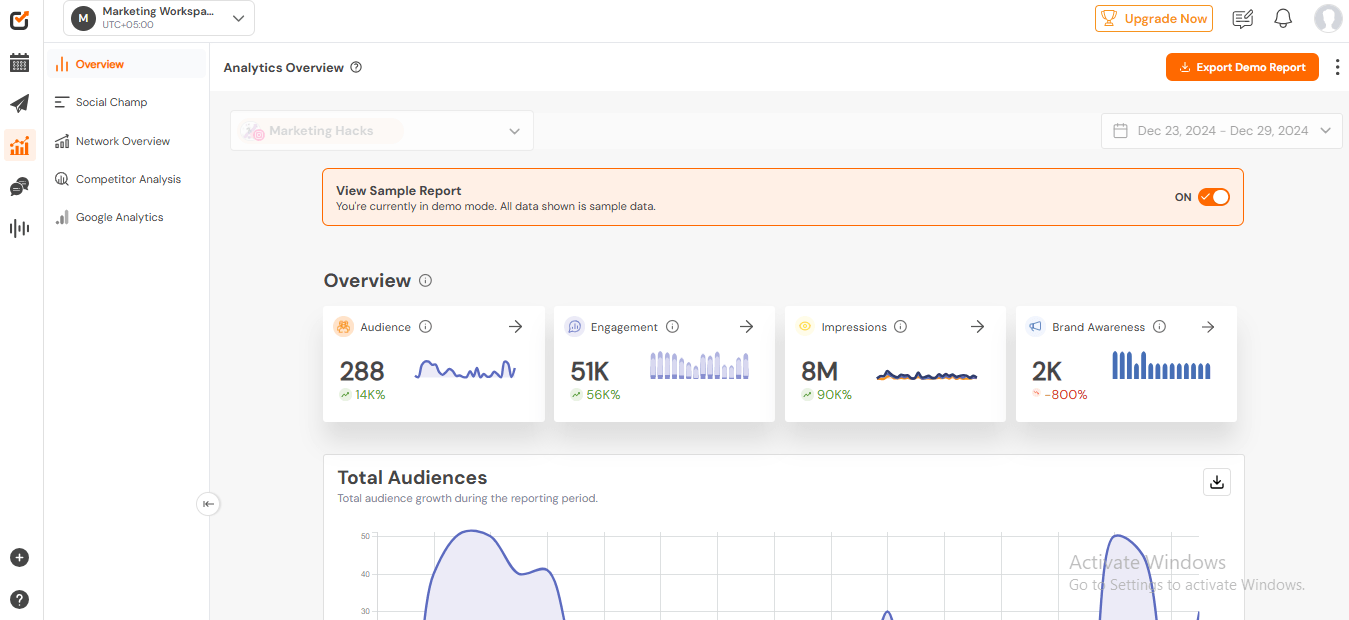Click the Engagement value 51K
Screen dimensions: 1349x620
(x=590, y=372)
